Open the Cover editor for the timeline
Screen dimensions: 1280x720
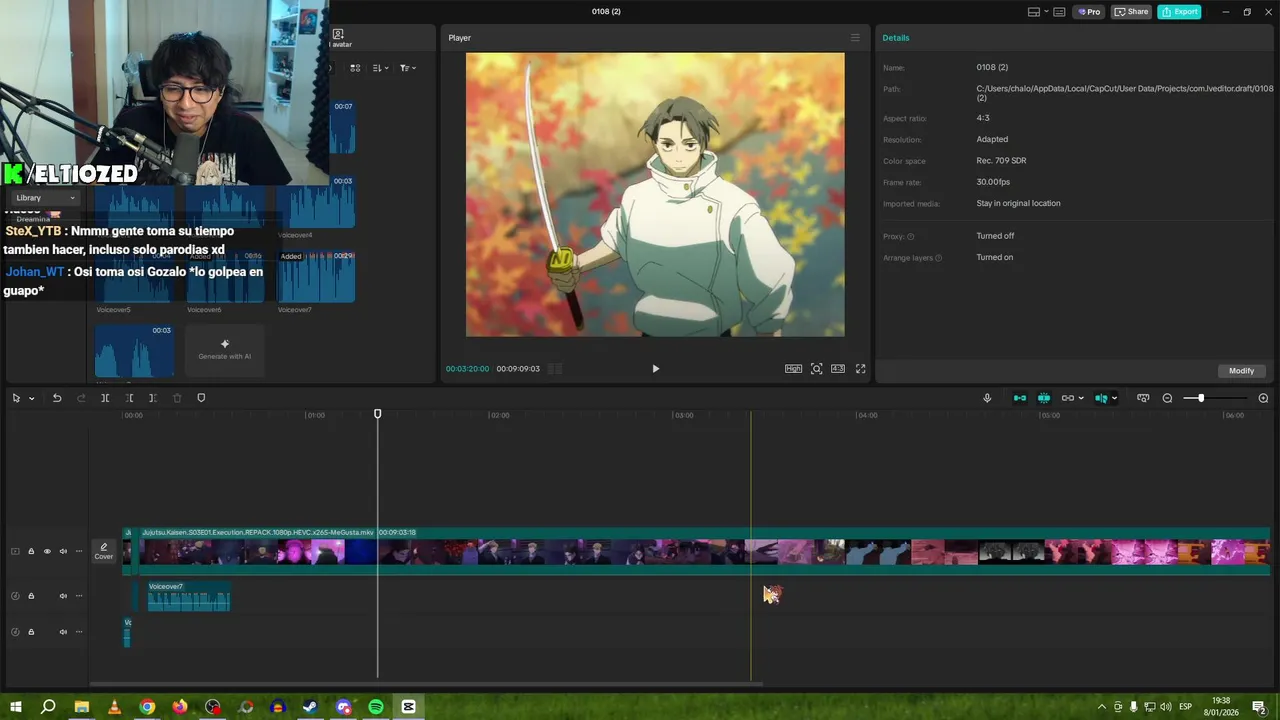pos(104,551)
